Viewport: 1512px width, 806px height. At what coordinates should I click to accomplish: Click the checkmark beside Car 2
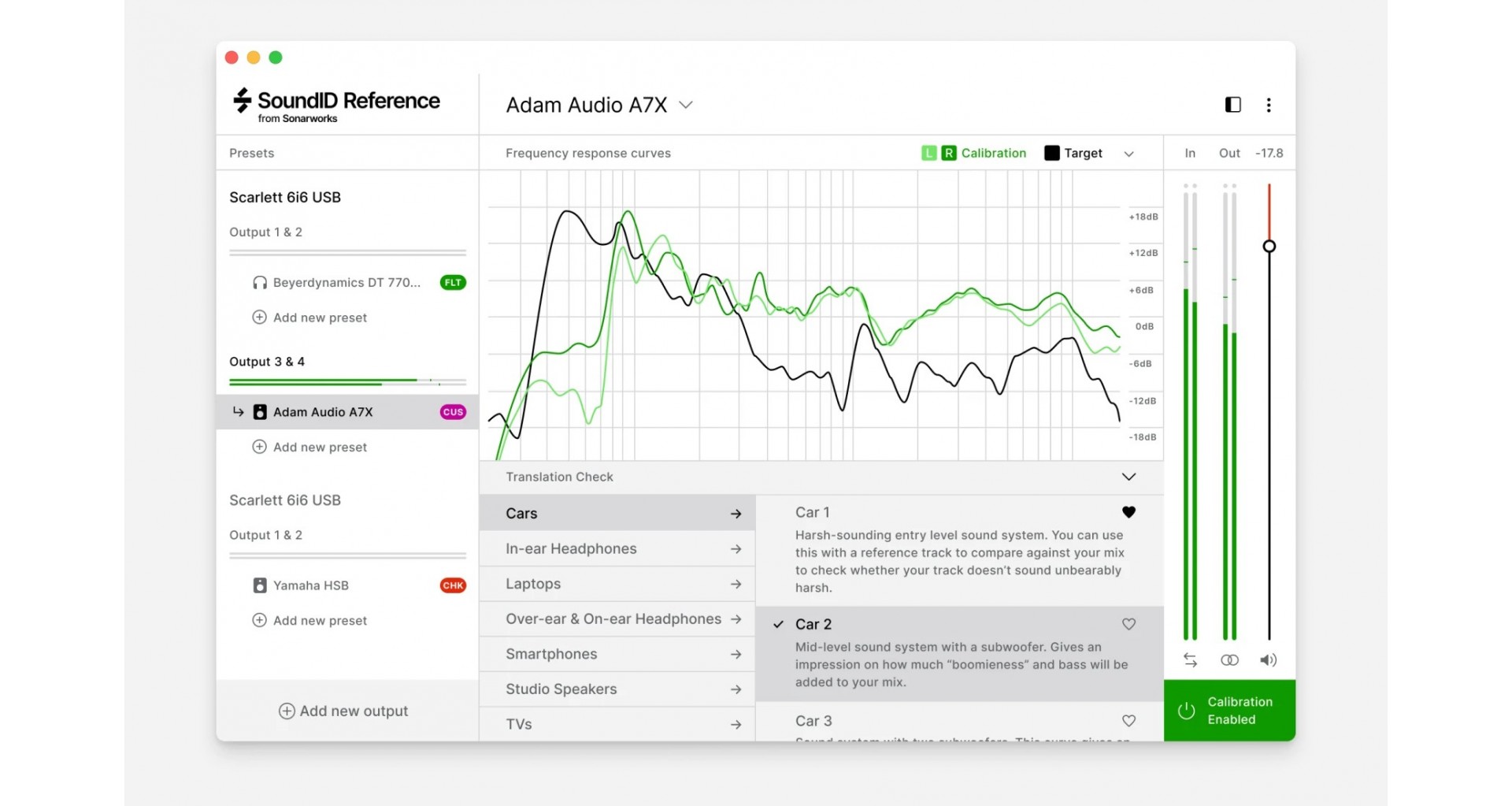pos(778,624)
